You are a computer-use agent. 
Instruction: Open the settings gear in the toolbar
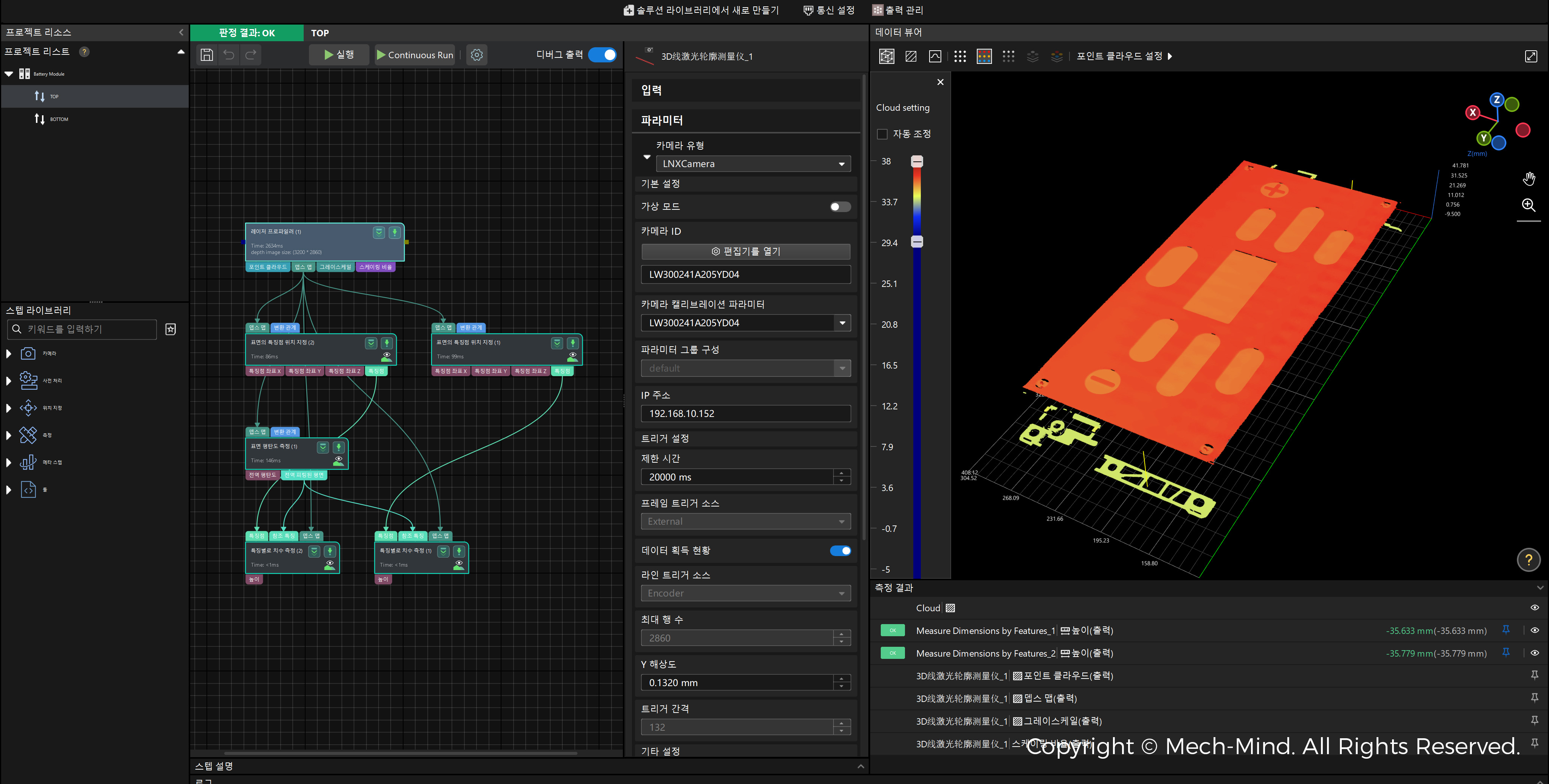476,55
